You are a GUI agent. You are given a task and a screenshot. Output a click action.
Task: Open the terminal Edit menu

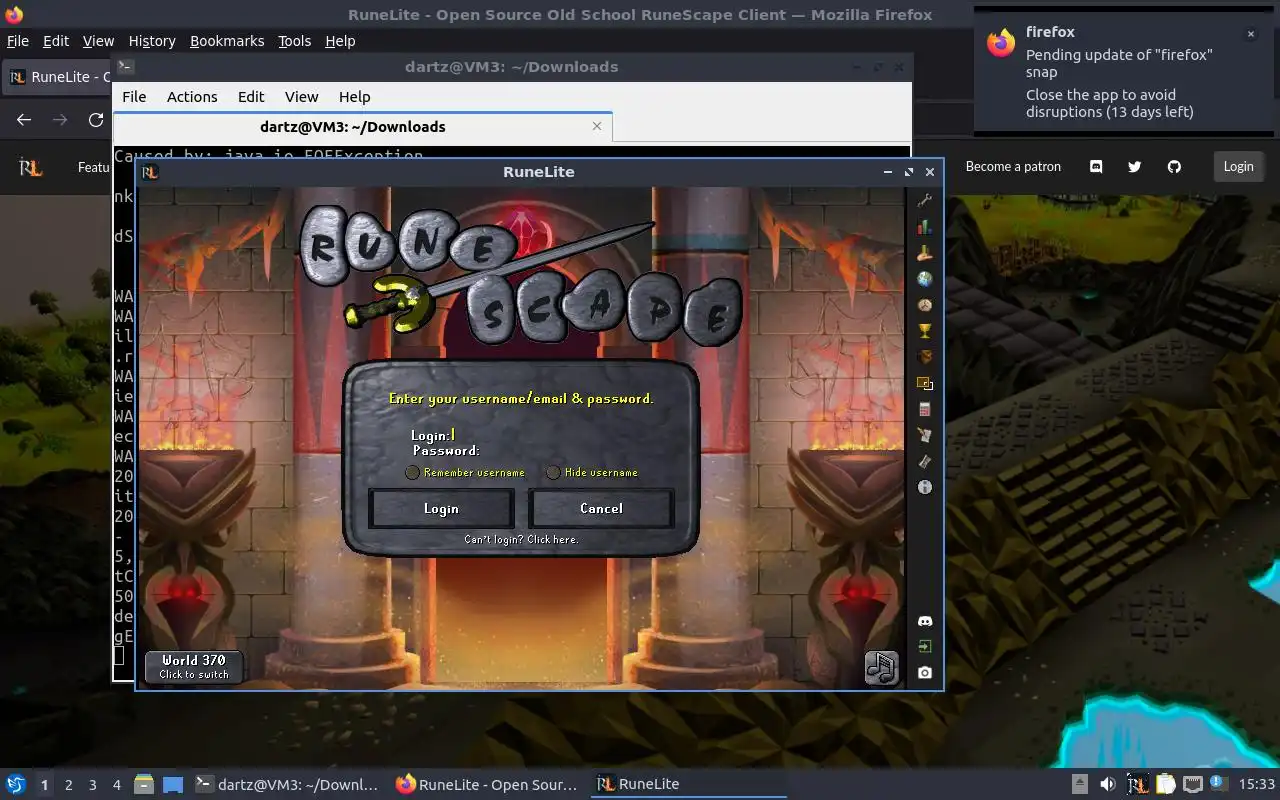coord(251,97)
